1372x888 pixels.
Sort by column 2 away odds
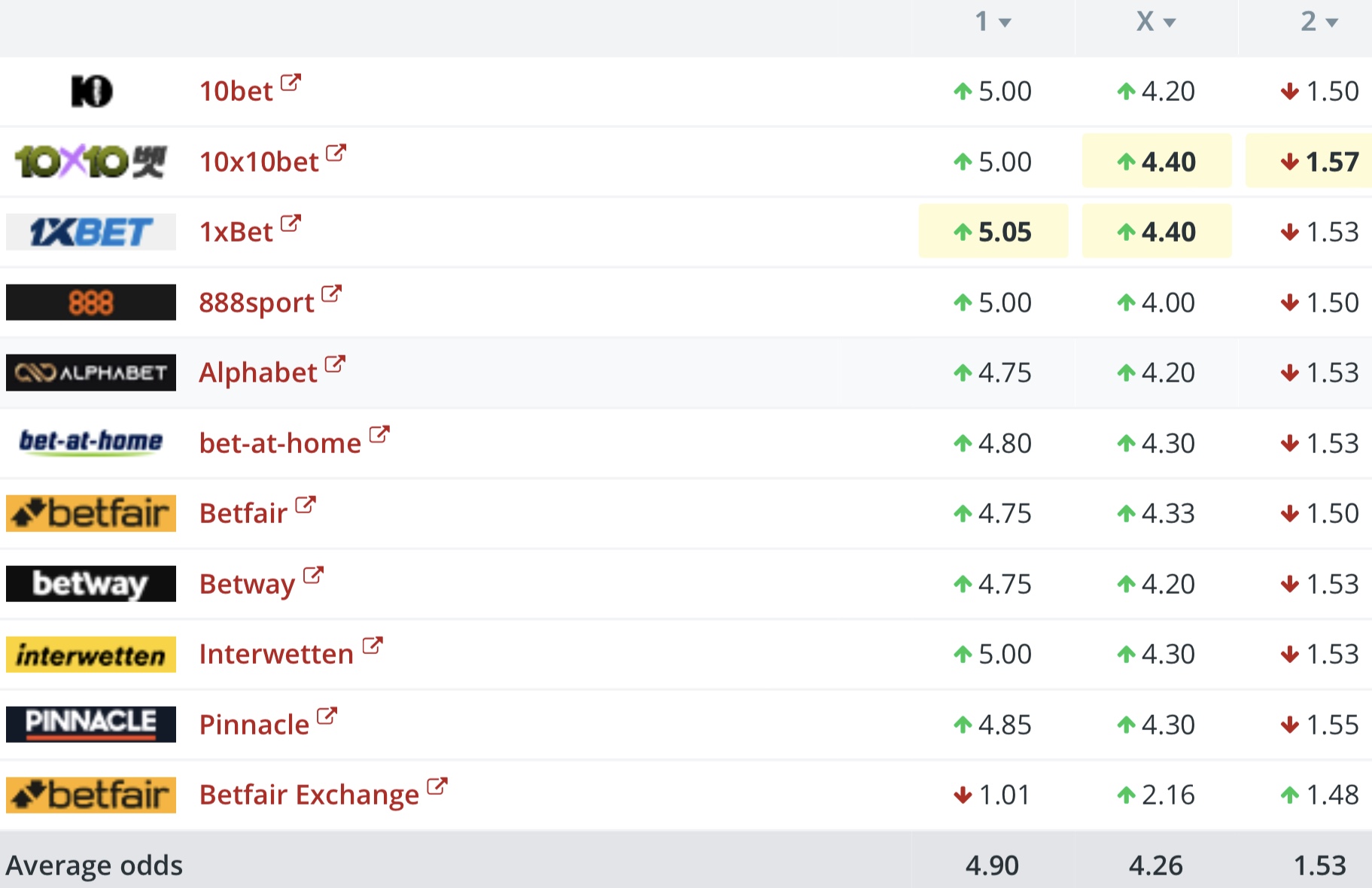(x=1319, y=22)
